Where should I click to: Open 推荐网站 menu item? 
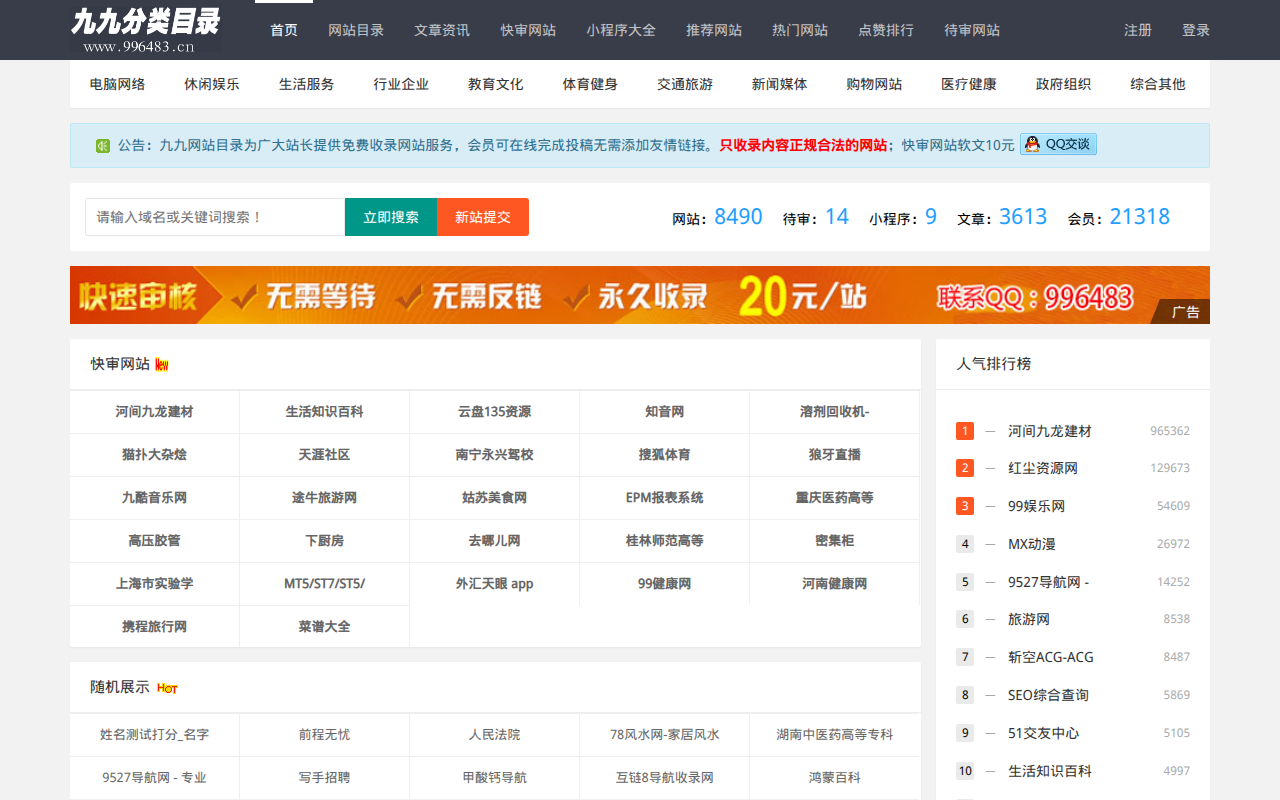pyautogui.click(x=714, y=30)
